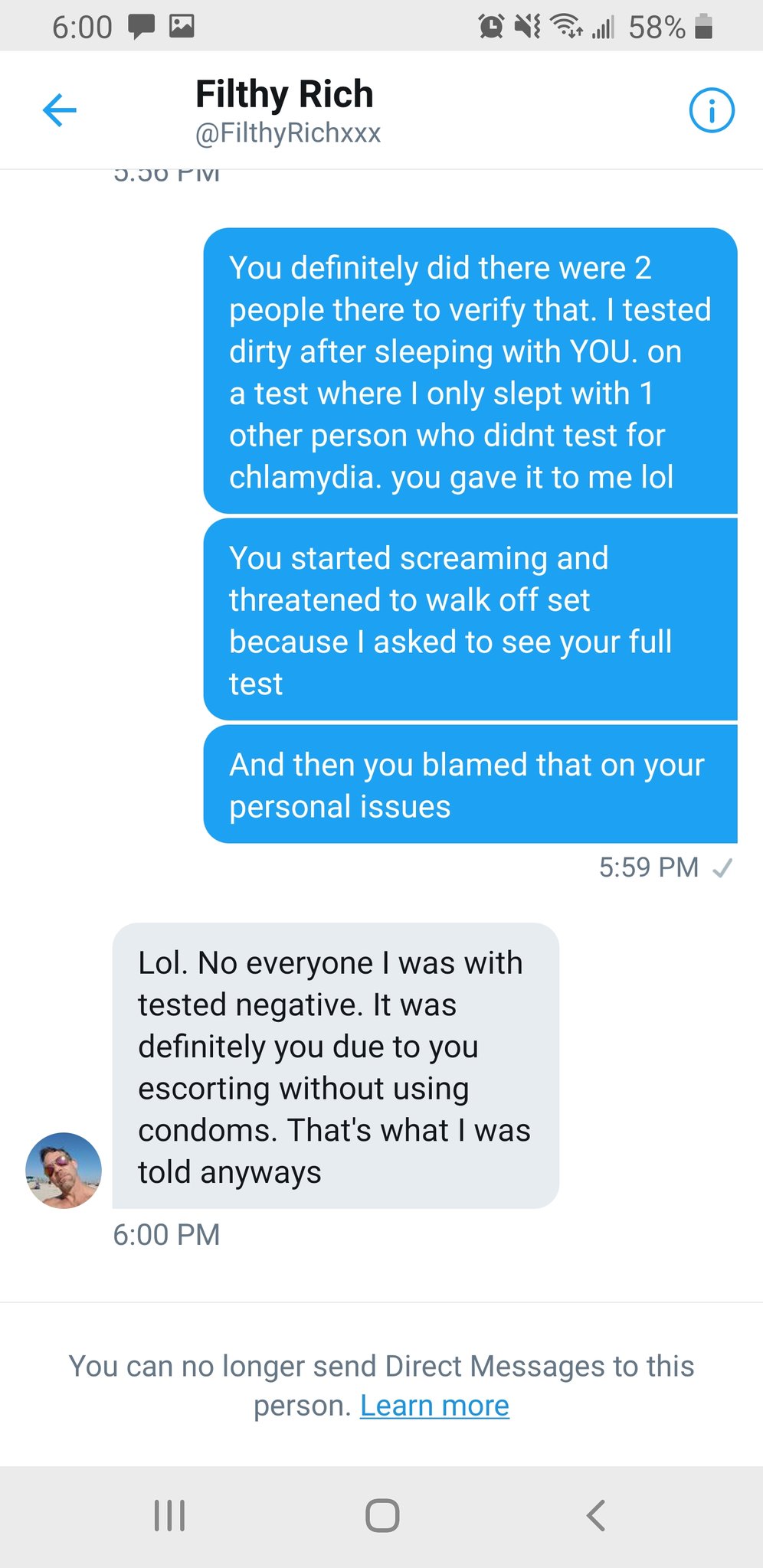Screen dimensions: 763x1568
Task: Select the 'And then you blamed' message
Action: [470, 785]
